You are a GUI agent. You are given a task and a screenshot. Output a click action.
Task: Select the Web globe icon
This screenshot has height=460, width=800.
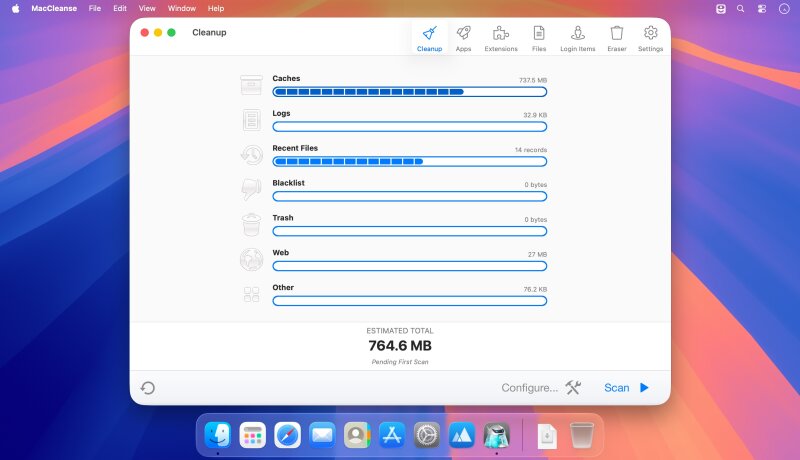point(252,259)
